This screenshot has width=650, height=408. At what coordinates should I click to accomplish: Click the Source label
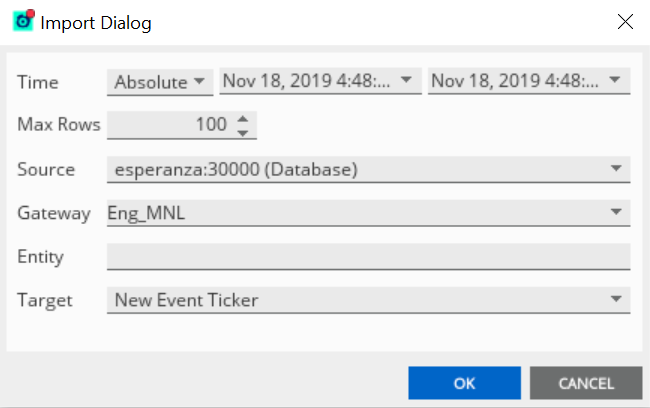[46, 170]
